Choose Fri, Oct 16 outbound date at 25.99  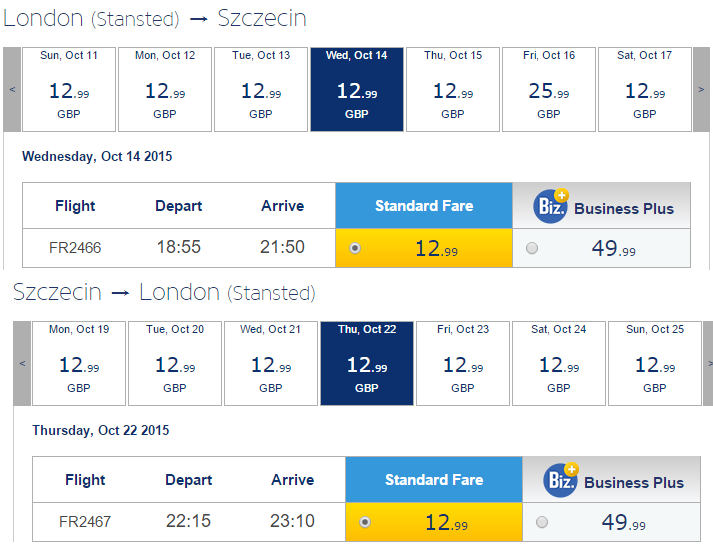(x=549, y=90)
